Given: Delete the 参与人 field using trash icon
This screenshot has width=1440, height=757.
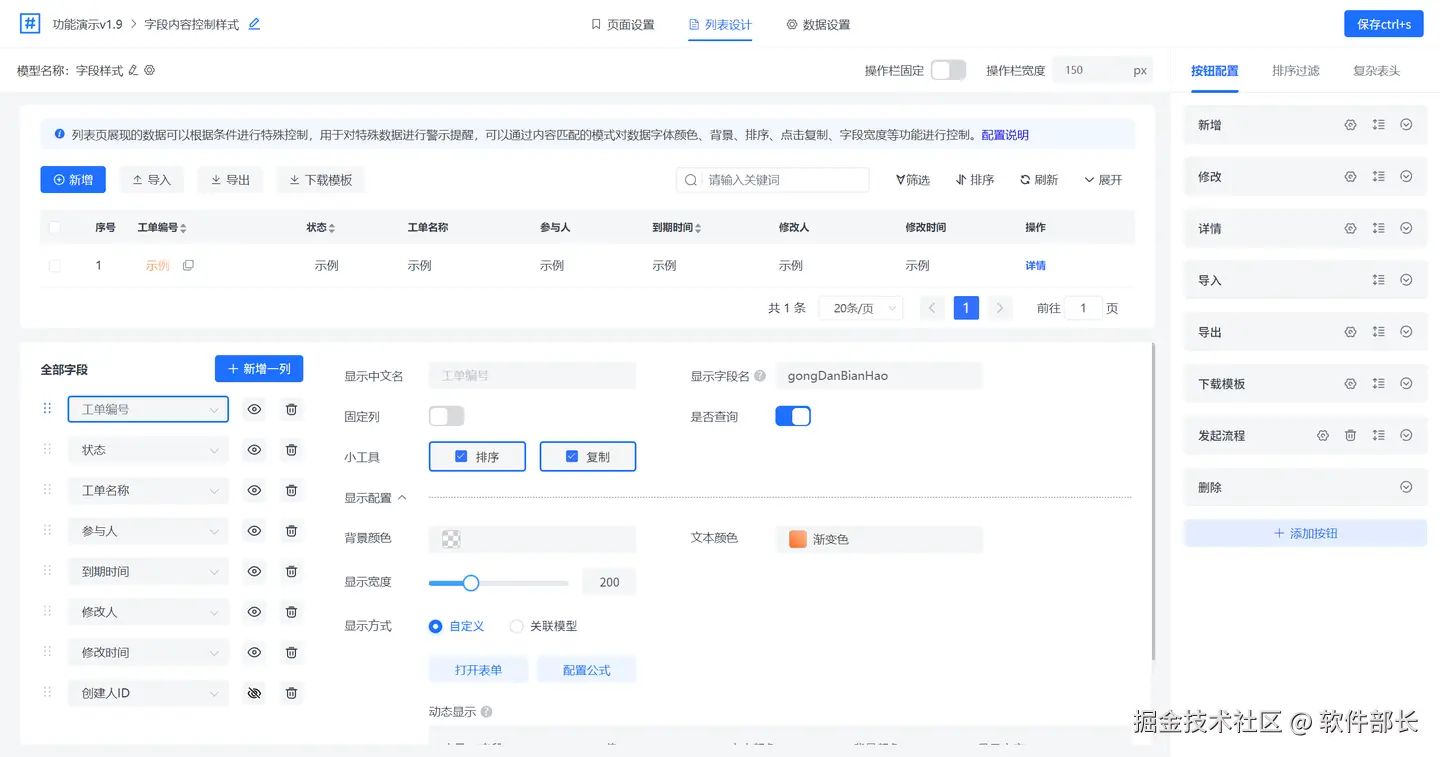Looking at the screenshot, I should [291, 531].
